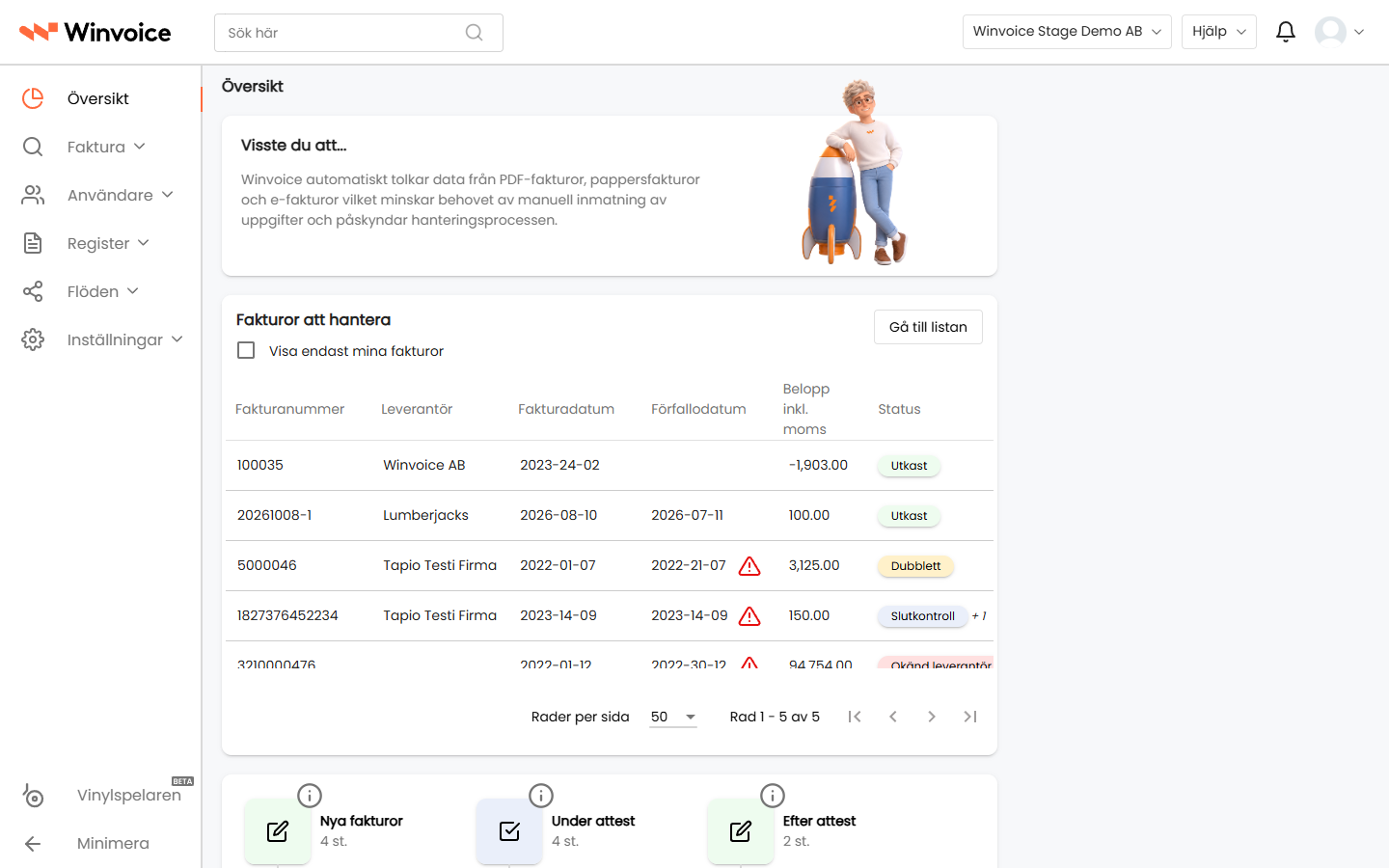Click the search magnifier icon in search box
1389x868 pixels.
pyautogui.click(x=474, y=33)
